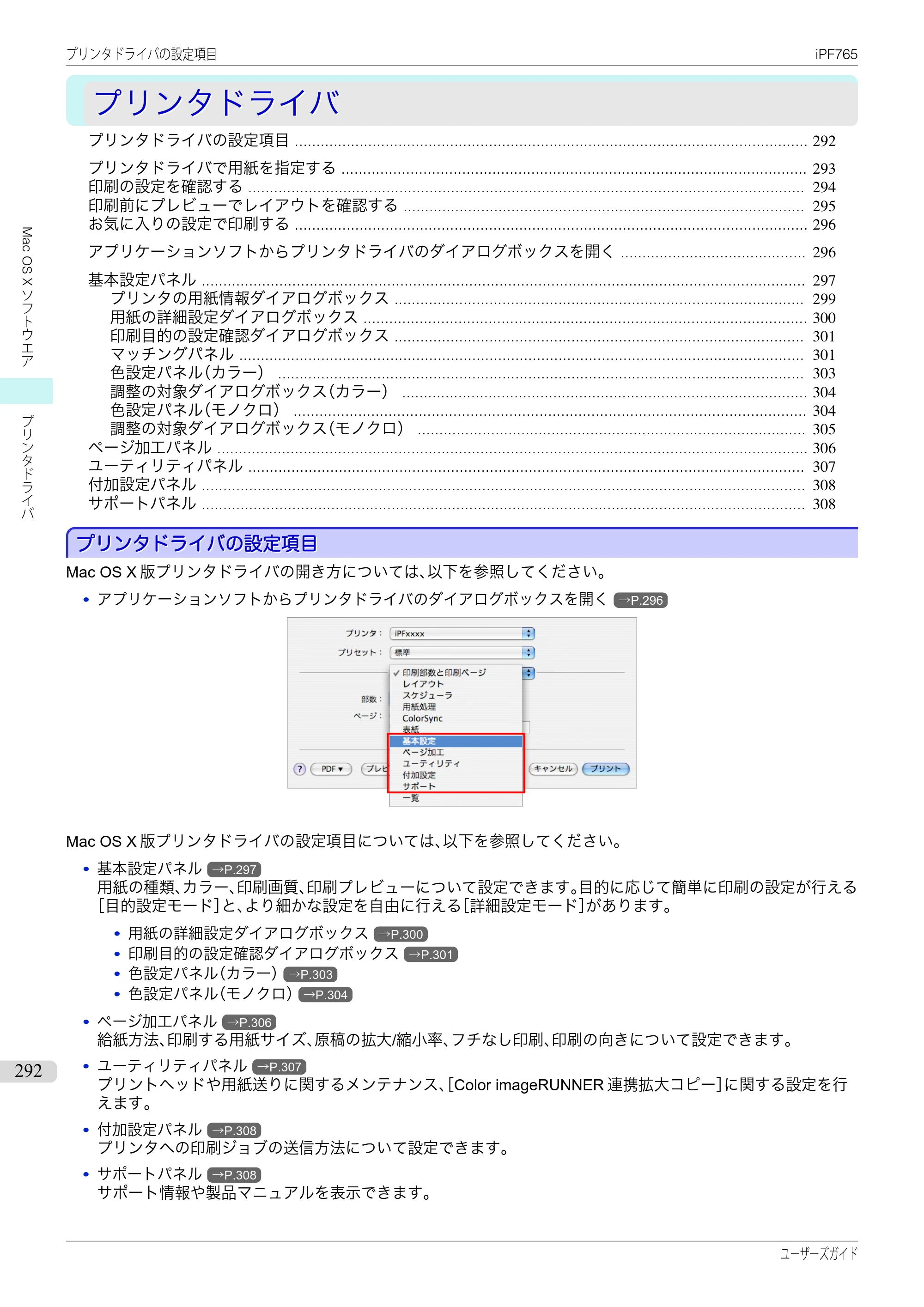Follow the →P.307 badge beside ユーティリティパネル
This screenshot has width=924, height=1307.
[x=280, y=1067]
